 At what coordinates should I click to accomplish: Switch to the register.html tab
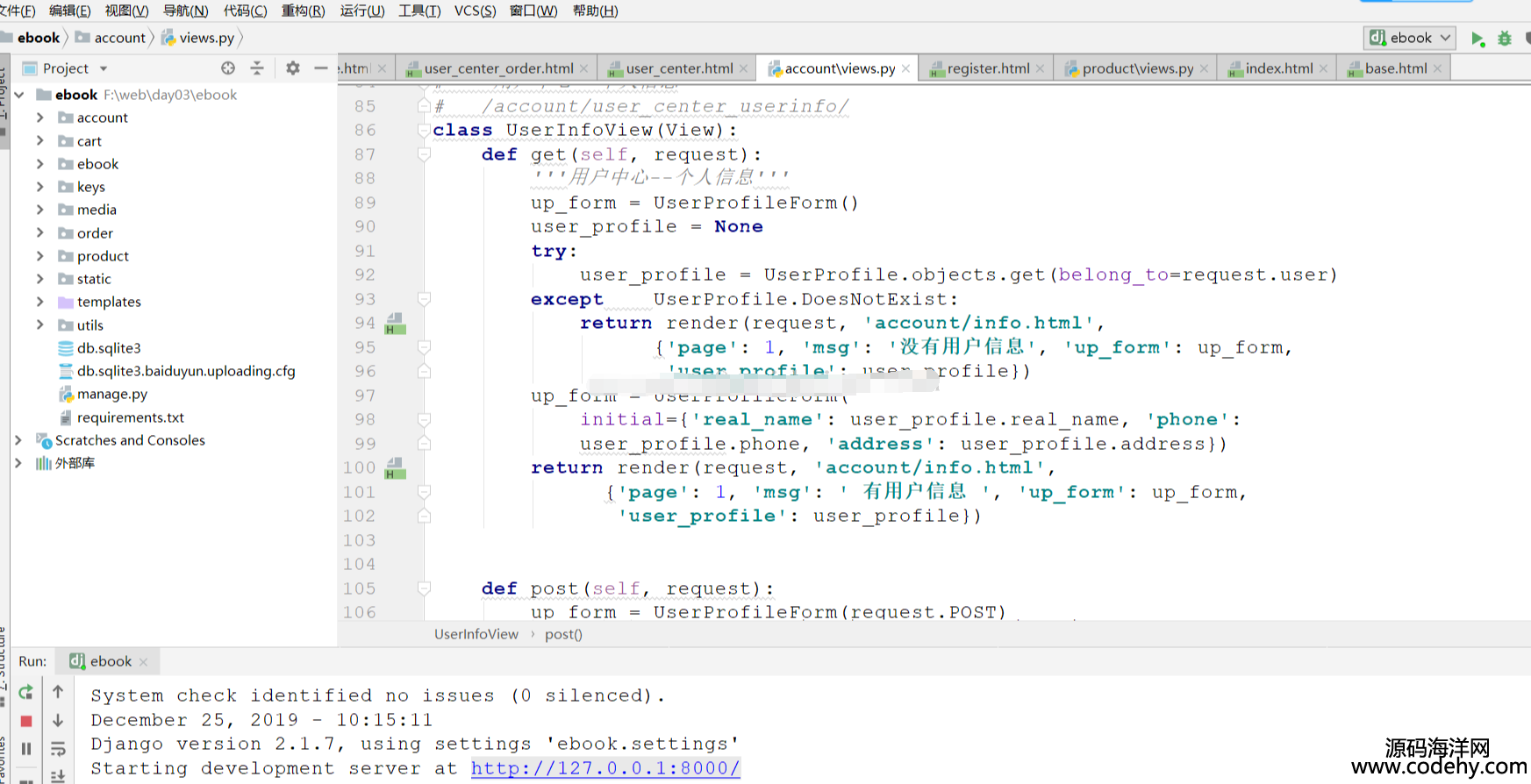coord(987,68)
